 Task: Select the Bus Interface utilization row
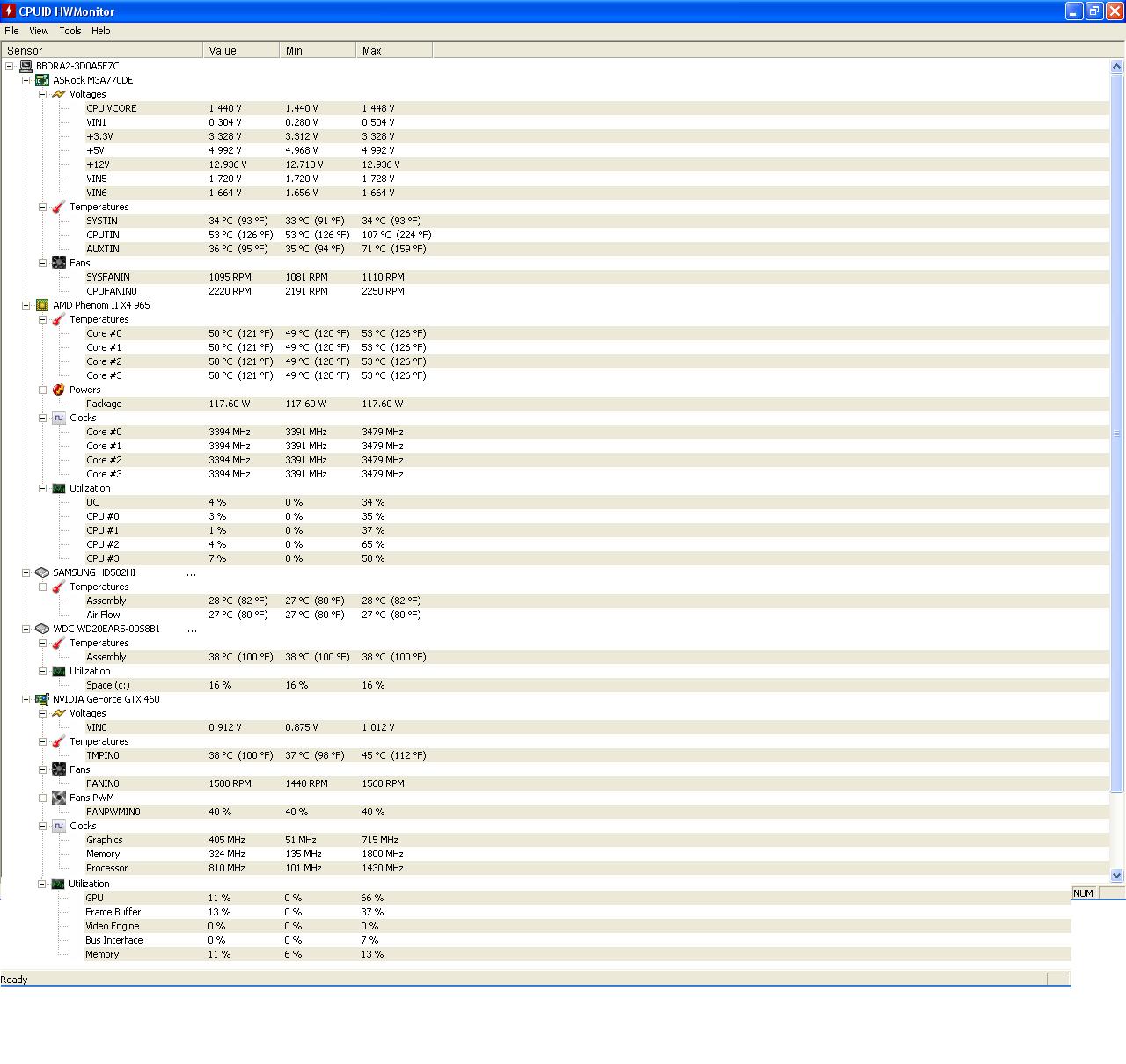(578, 940)
